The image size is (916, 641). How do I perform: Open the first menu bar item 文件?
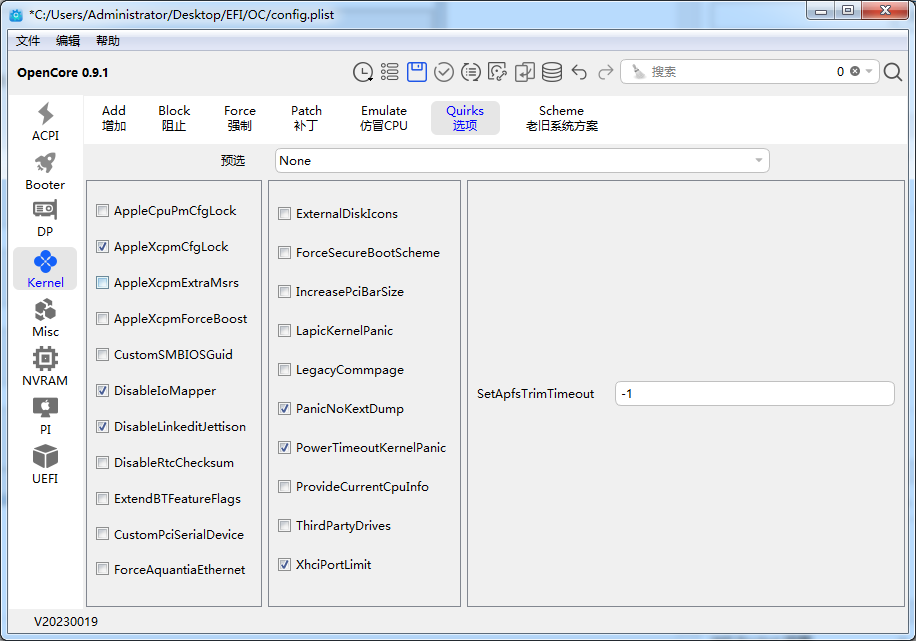tap(28, 41)
